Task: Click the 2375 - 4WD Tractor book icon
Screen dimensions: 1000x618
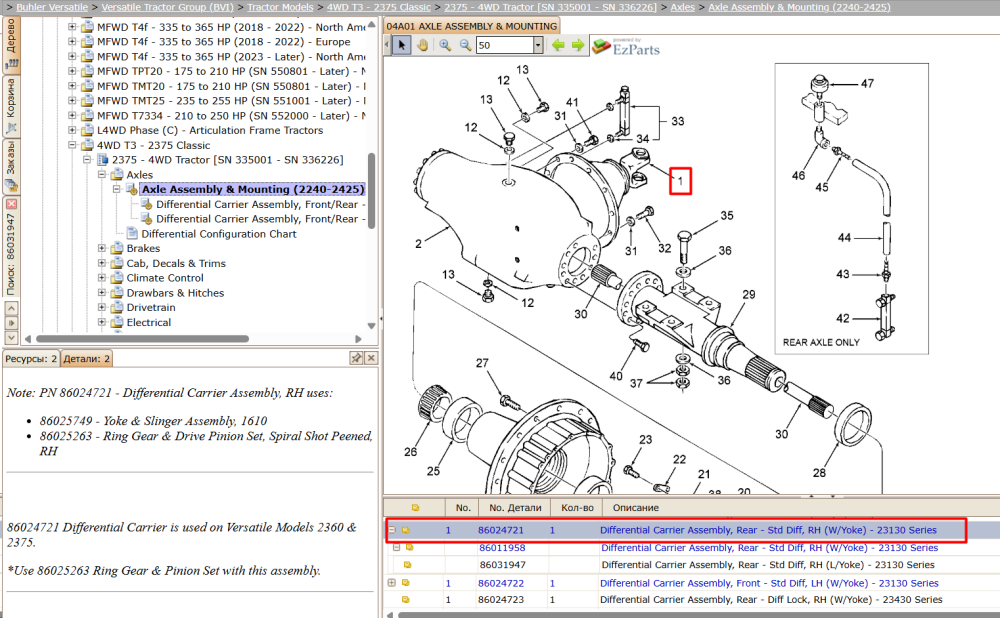Action: (103, 159)
